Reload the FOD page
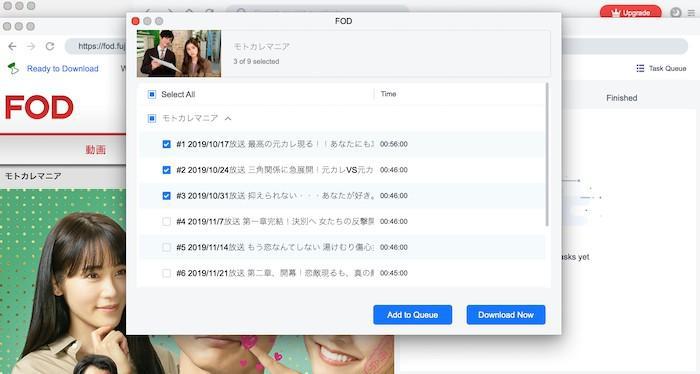 50,46
